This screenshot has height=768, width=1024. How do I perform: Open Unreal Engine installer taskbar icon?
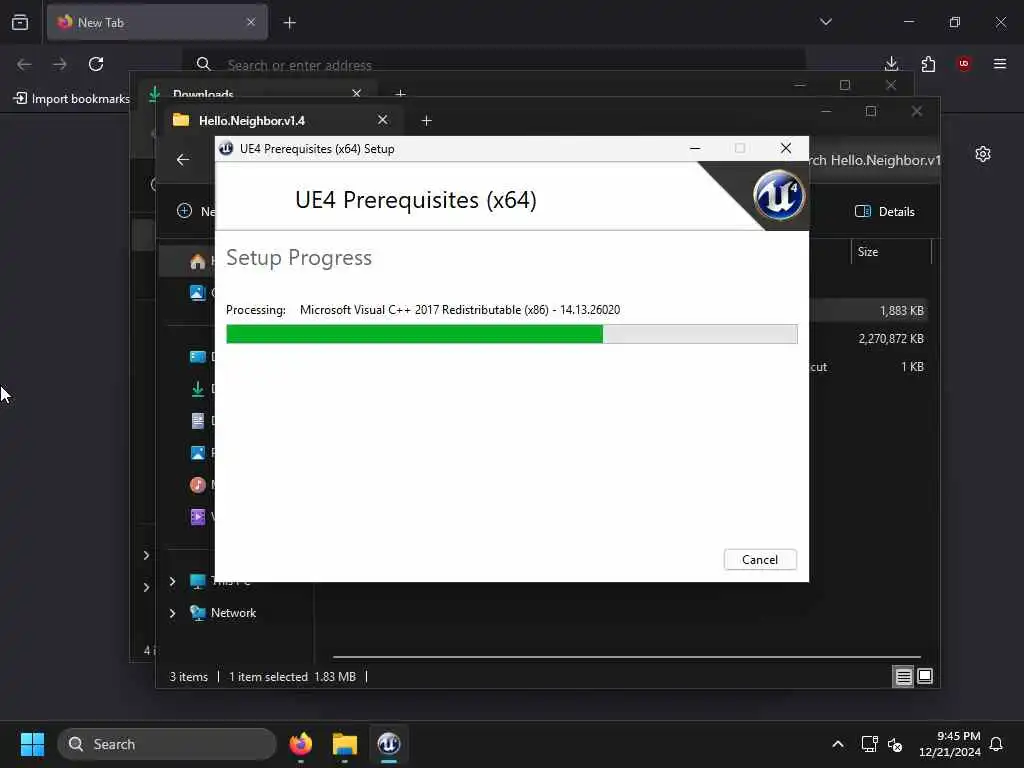click(389, 744)
